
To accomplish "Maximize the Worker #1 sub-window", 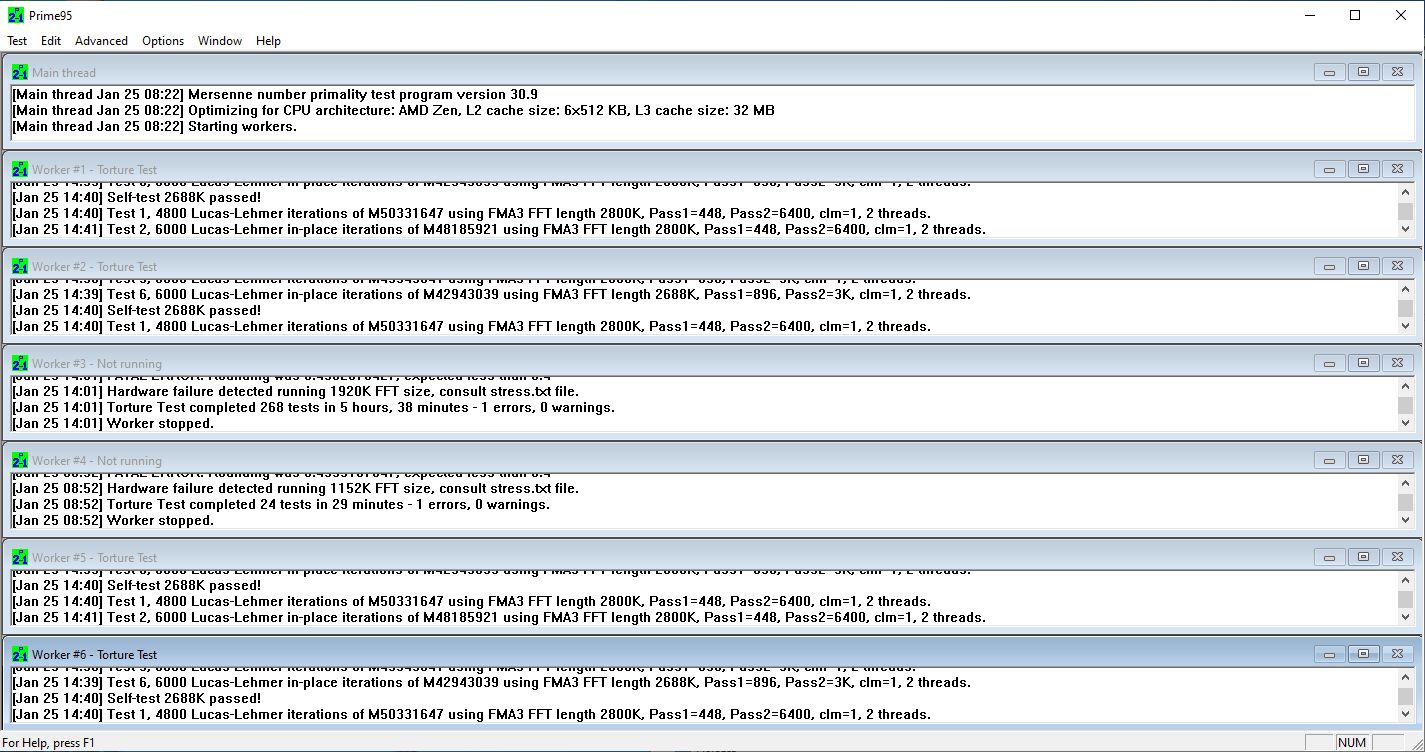I will coord(1363,169).
